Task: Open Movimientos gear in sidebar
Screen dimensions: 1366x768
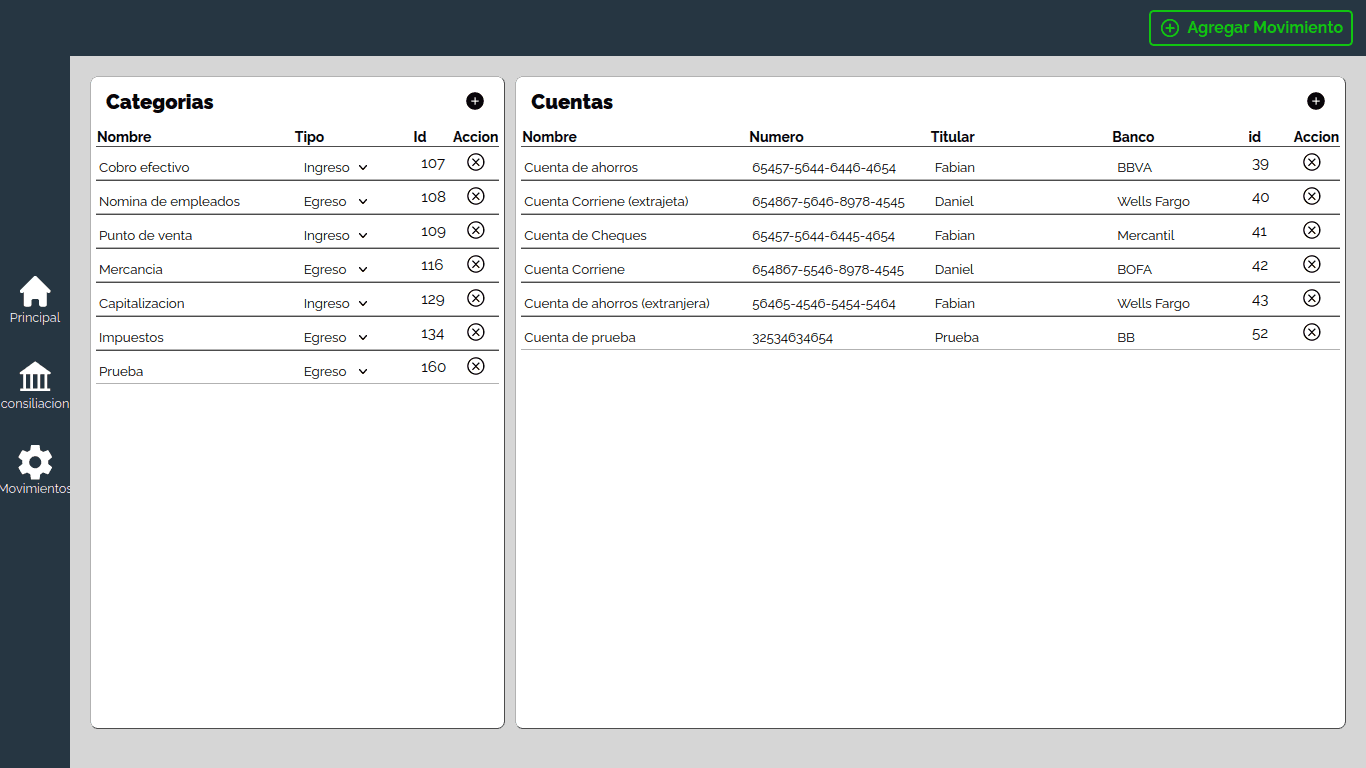Action: pyautogui.click(x=35, y=471)
